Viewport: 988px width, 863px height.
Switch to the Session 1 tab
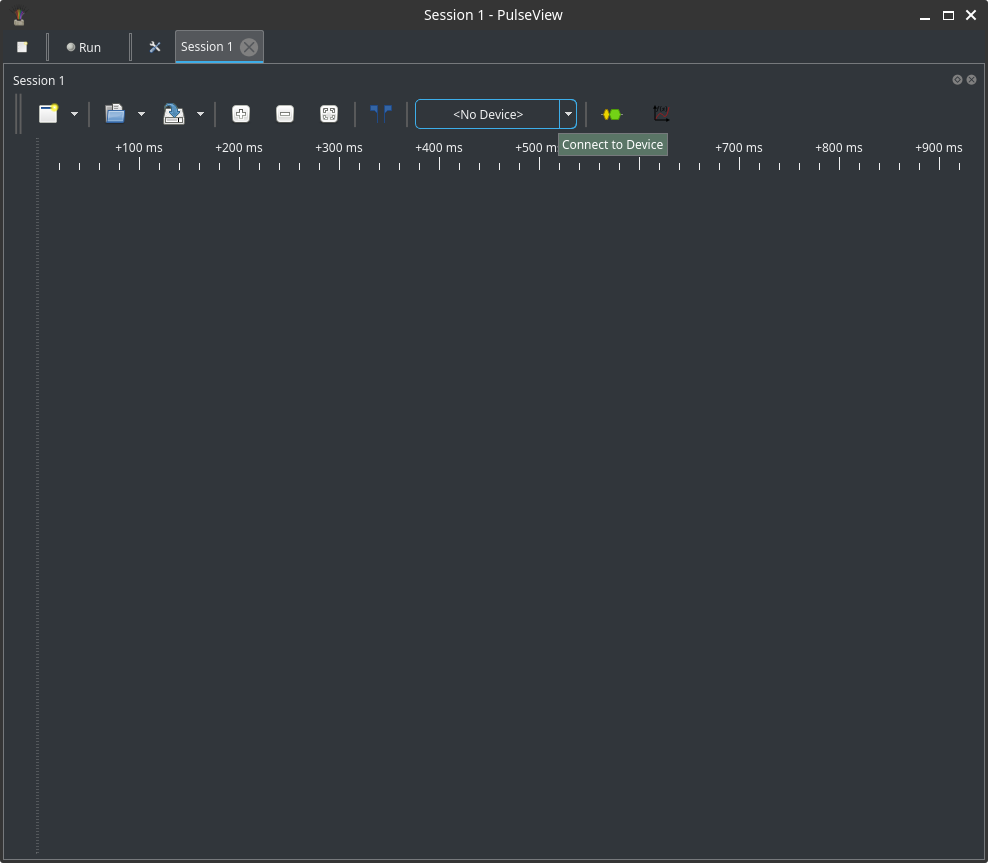click(206, 47)
